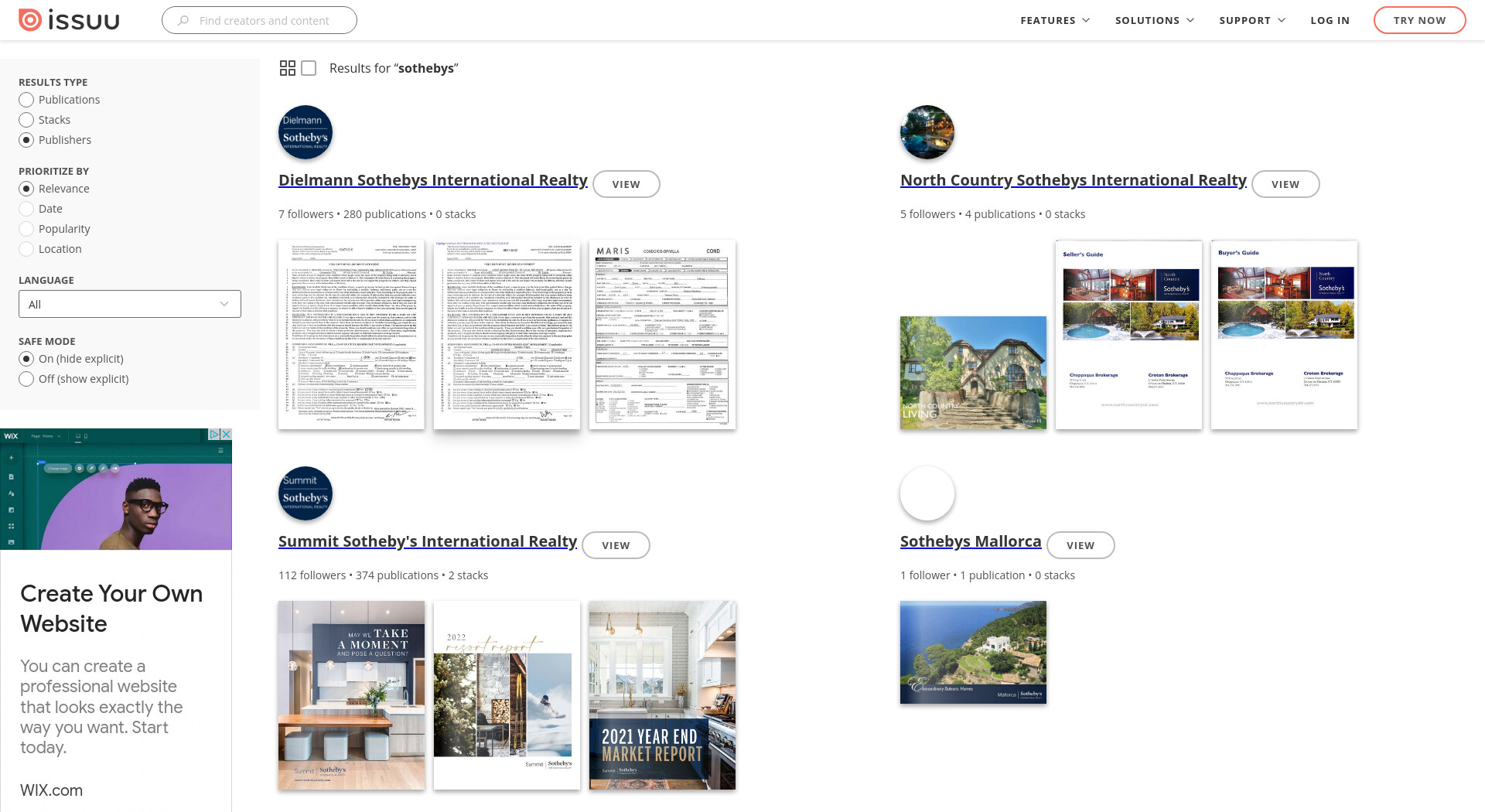Click the AdChoices info icon
Screen dimensions: 1485x812
pos(214,435)
